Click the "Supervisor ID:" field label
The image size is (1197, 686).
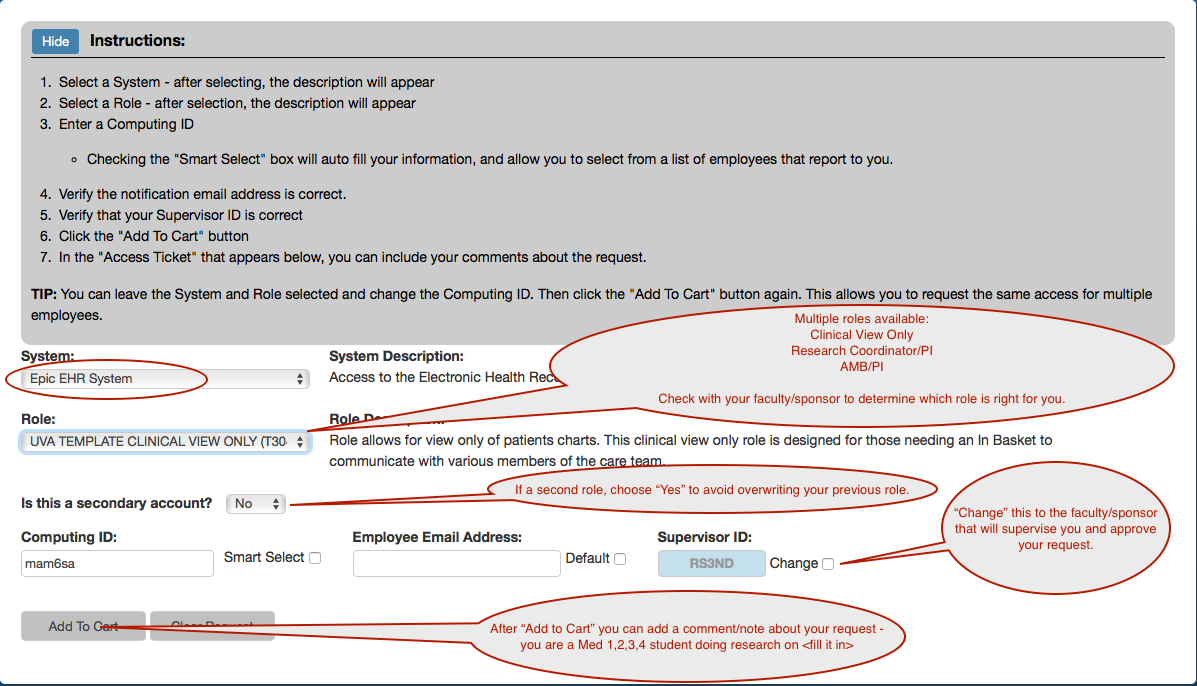[x=705, y=537]
